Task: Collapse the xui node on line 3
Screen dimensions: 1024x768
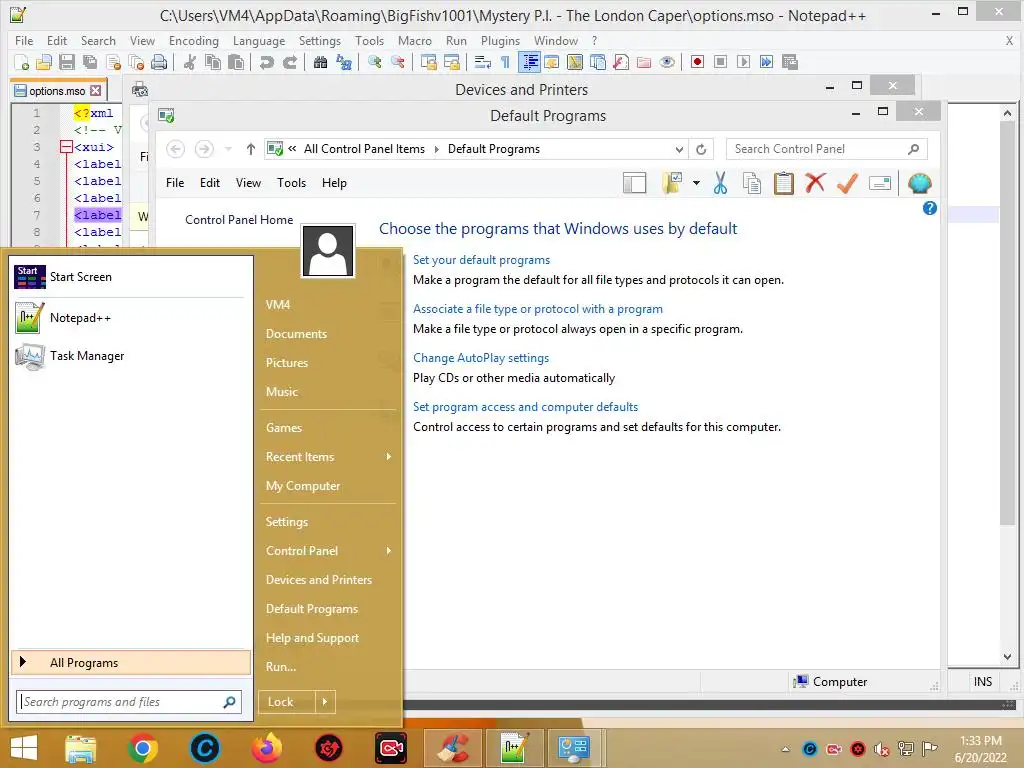Action: coord(66,147)
